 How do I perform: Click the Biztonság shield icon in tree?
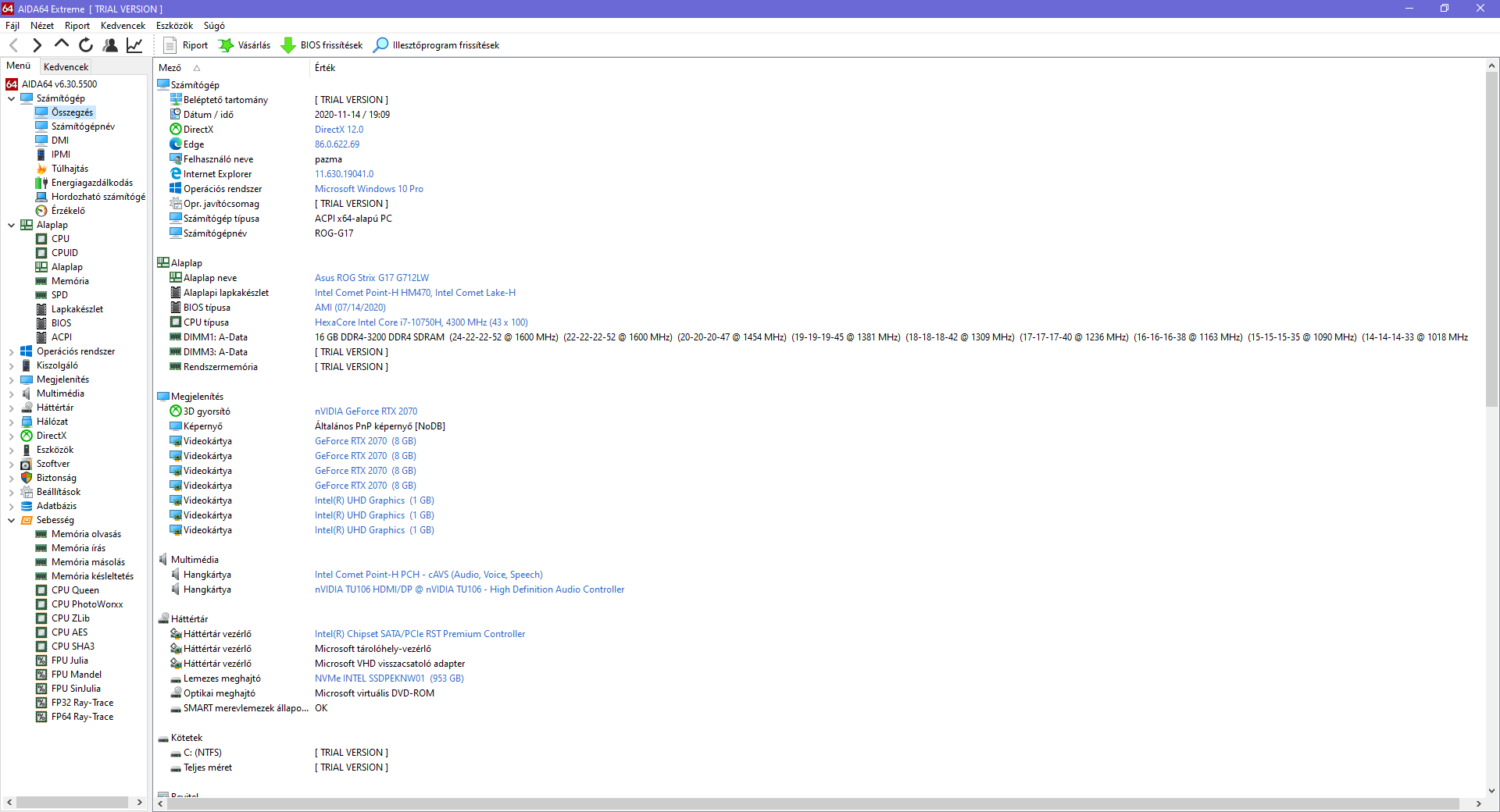[x=27, y=478]
